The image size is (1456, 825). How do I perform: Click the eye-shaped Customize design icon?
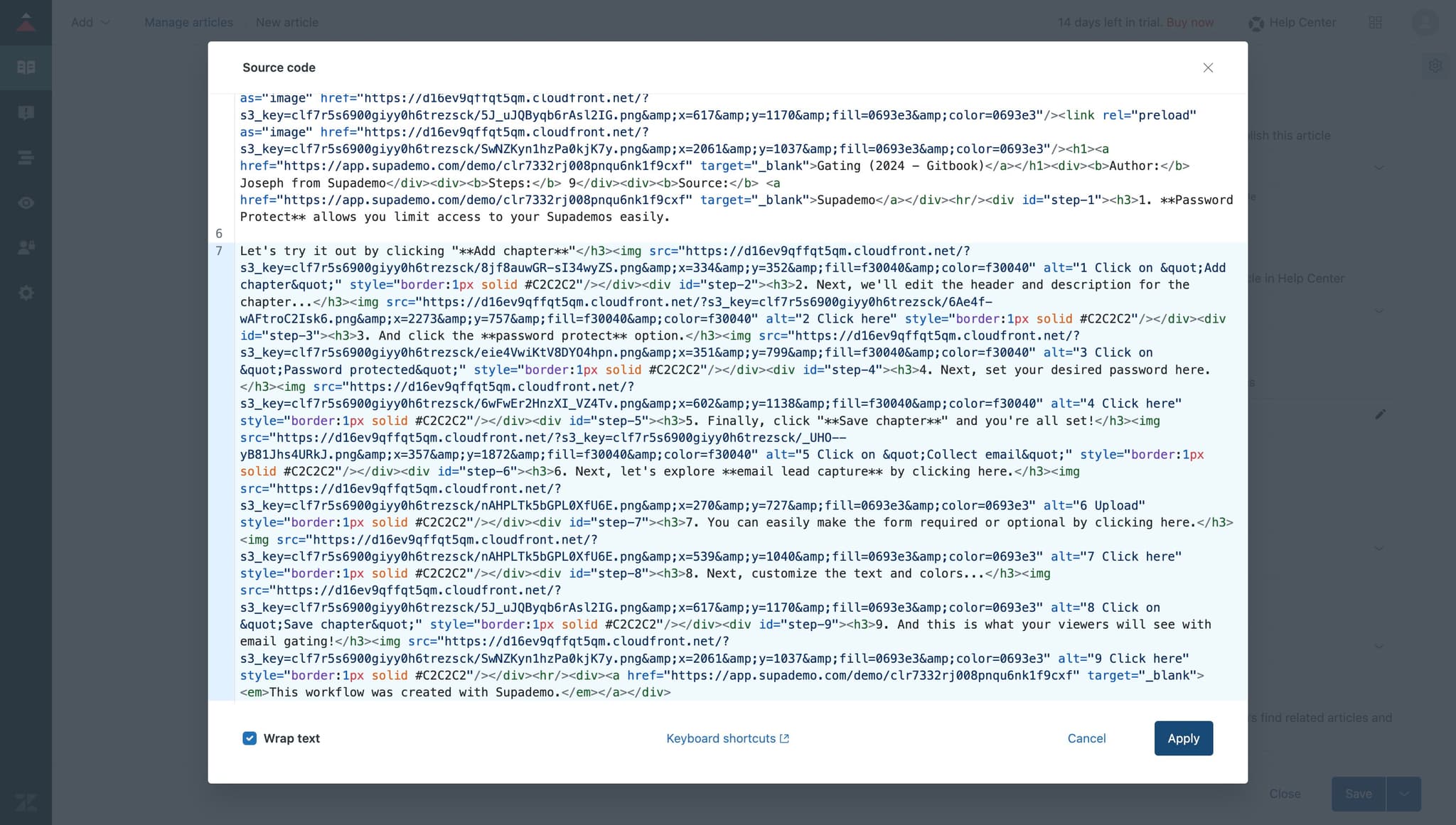(26, 203)
